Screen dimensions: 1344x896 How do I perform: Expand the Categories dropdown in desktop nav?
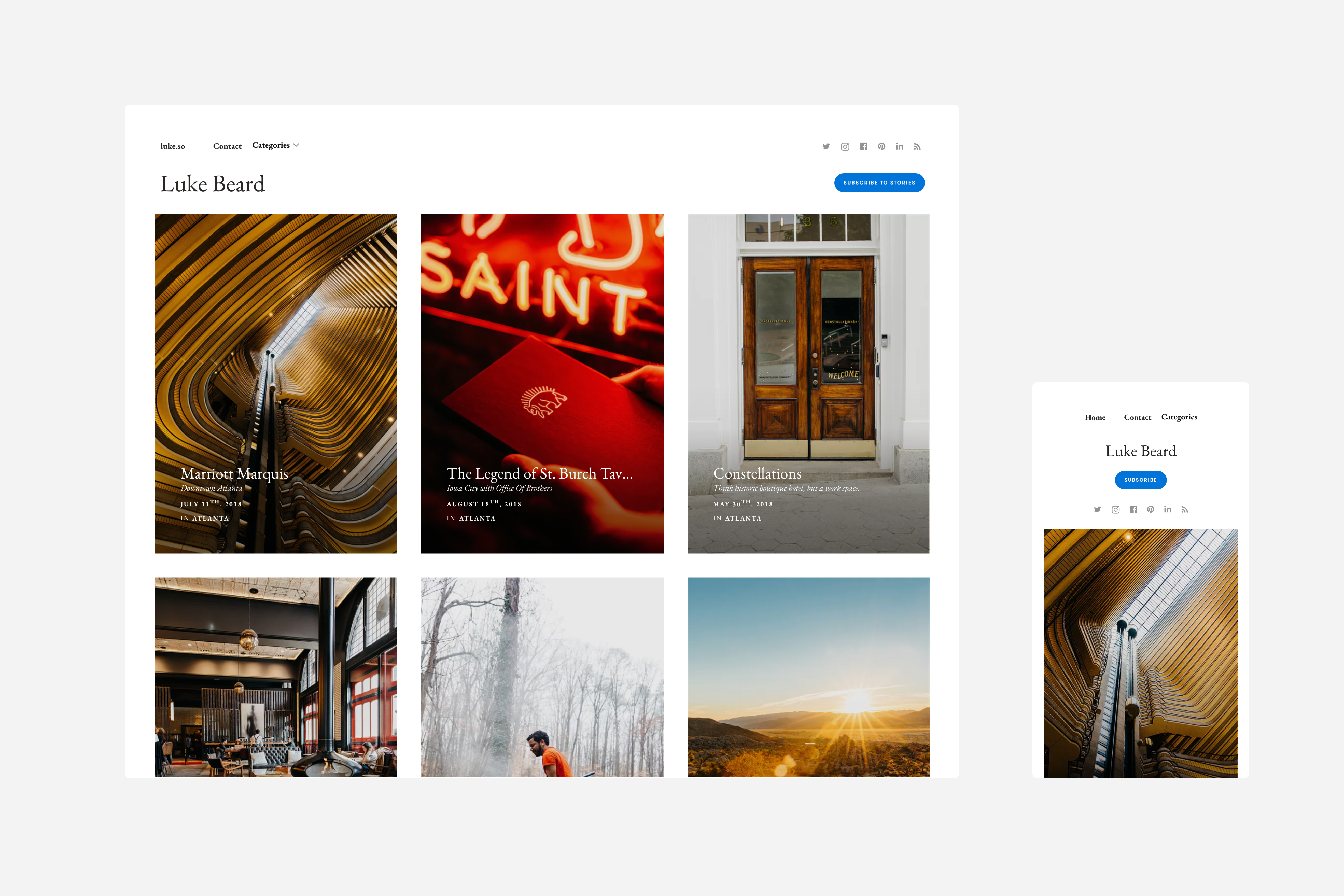pos(275,145)
